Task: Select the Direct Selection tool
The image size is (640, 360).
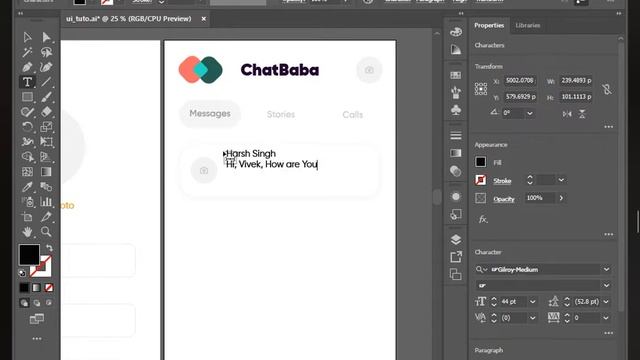Action: click(46, 37)
